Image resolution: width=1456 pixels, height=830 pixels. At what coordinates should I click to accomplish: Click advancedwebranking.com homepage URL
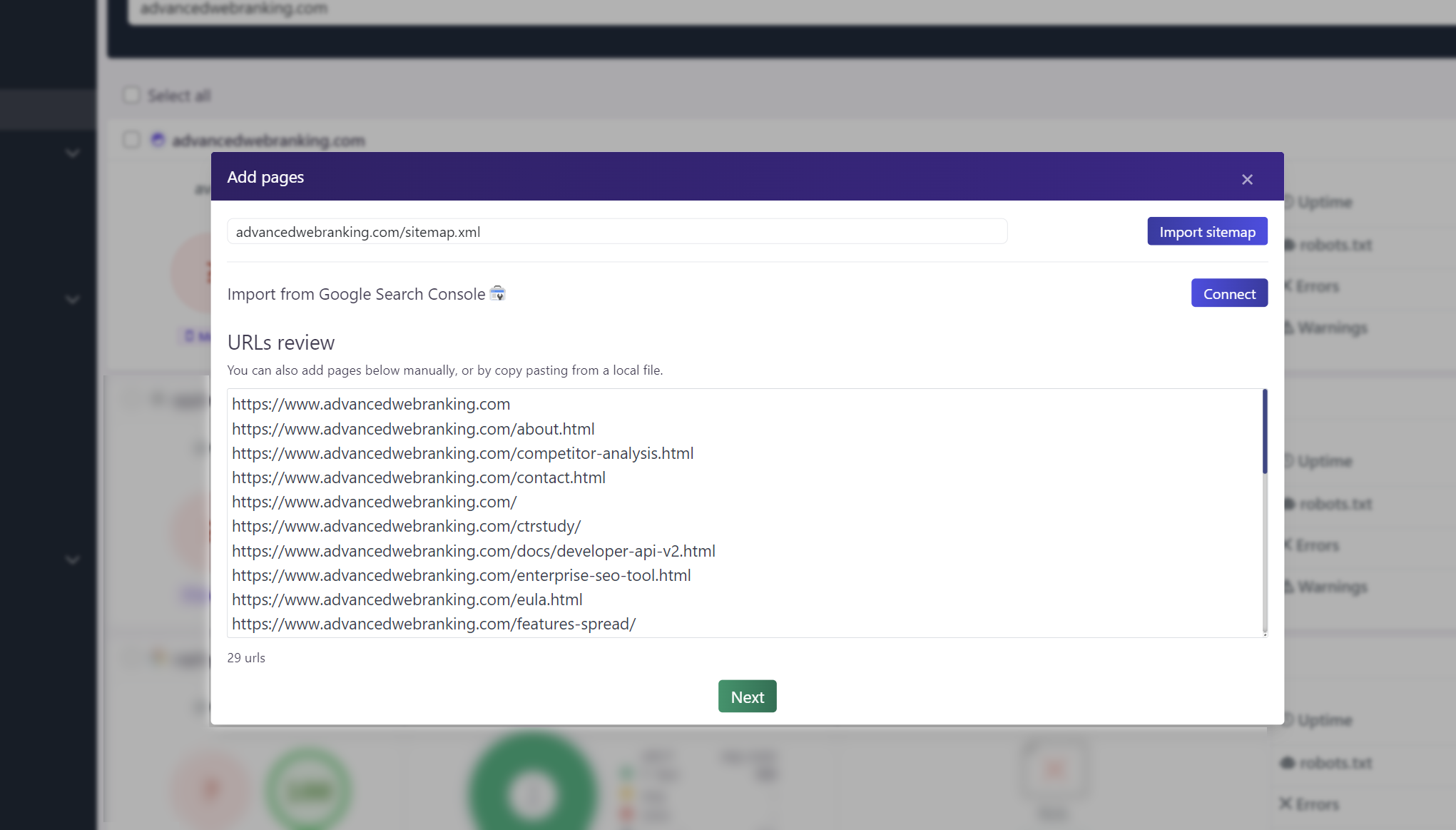click(x=370, y=404)
